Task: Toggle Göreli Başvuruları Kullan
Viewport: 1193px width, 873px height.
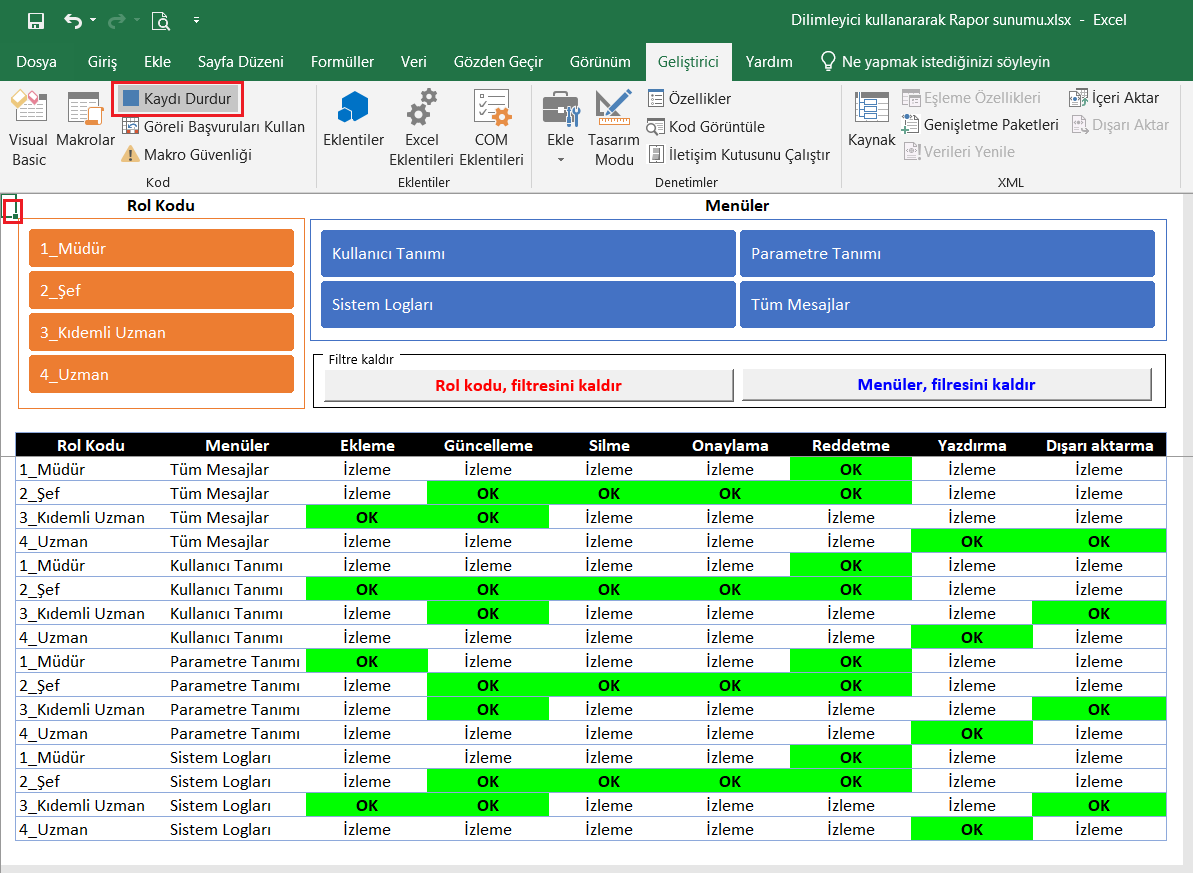Action: click(214, 127)
